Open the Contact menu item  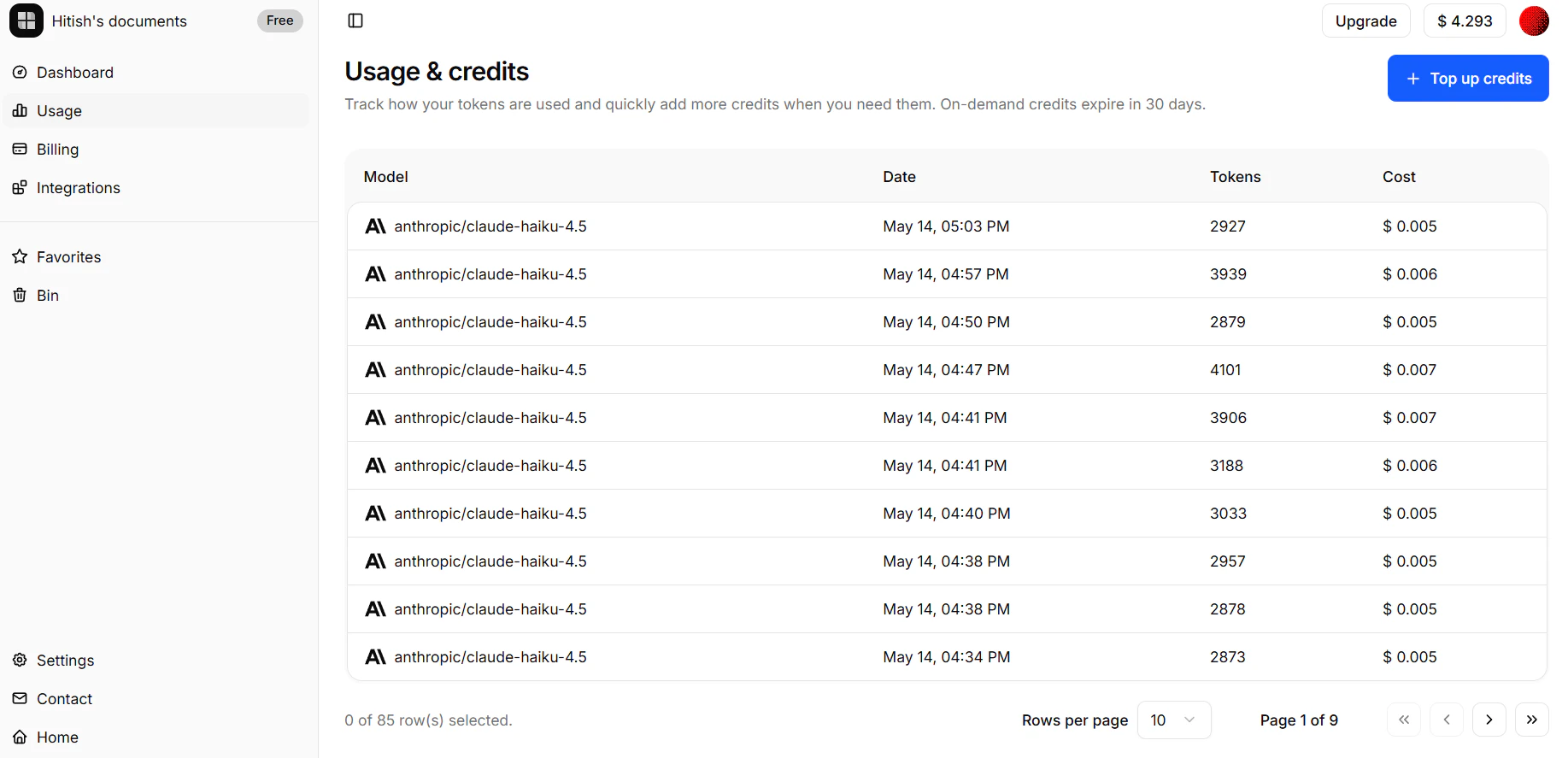point(156,699)
